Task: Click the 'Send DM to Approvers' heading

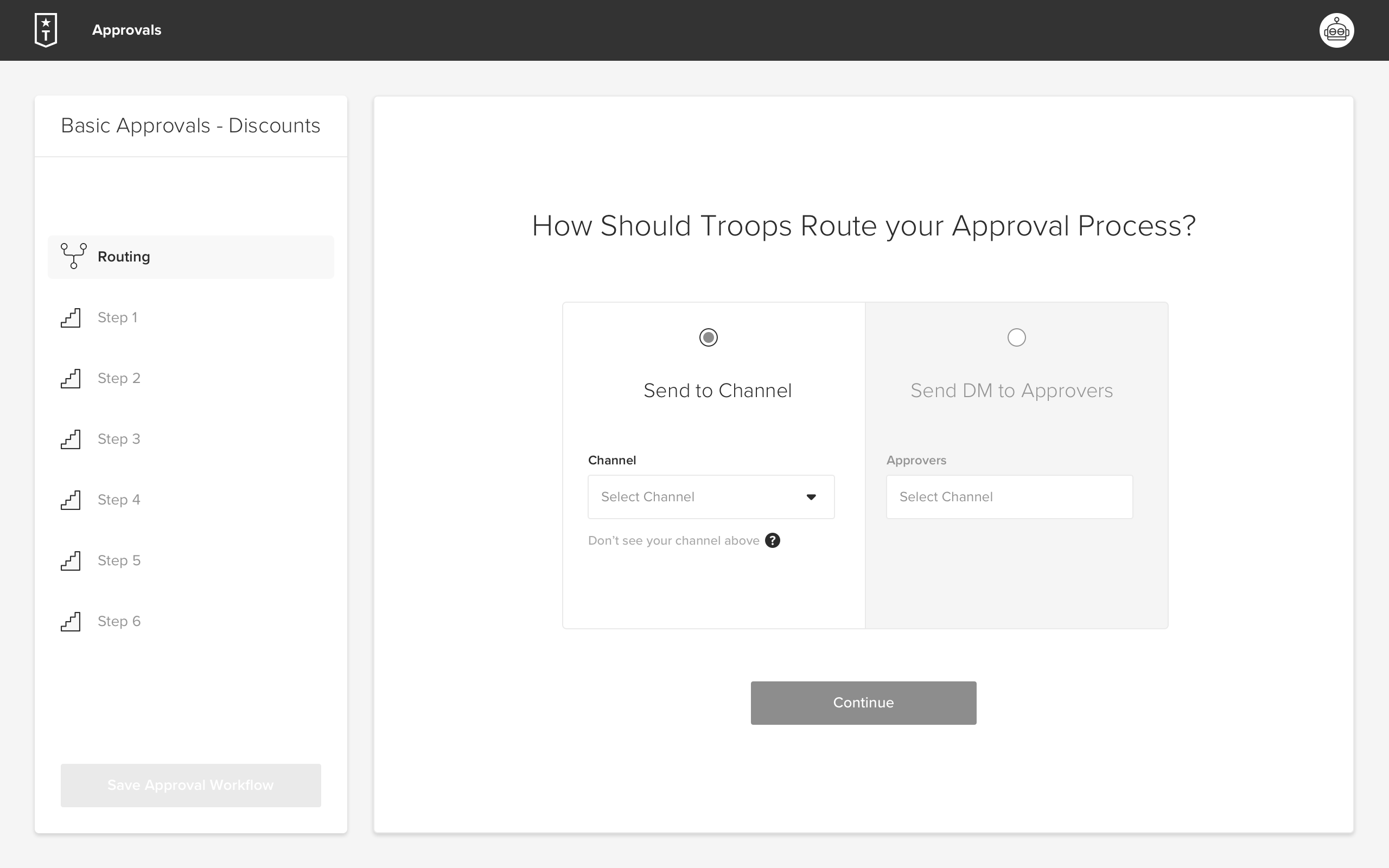Action: (x=1011, y=391)
